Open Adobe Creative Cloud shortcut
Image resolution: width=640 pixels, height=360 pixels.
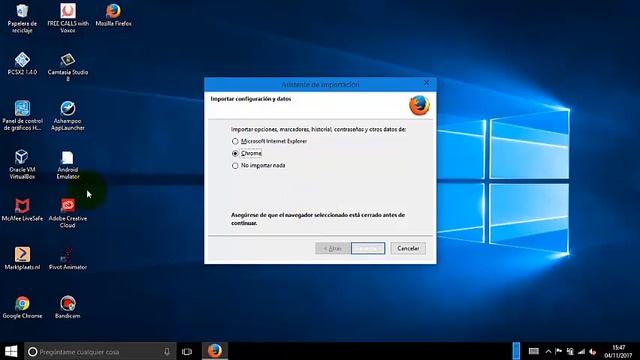[68, 213]
